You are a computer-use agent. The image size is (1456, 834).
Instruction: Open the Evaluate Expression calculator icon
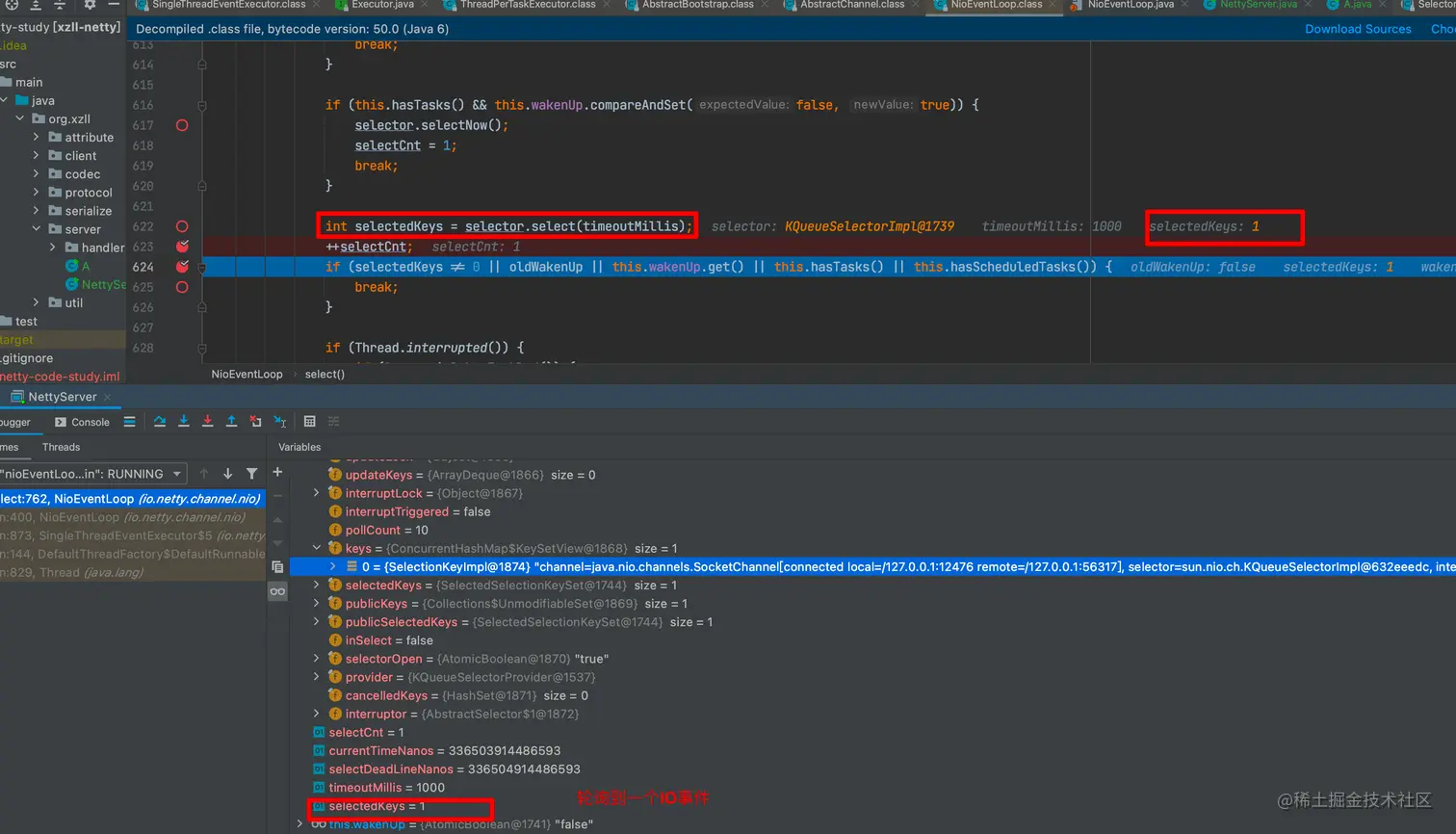click(309, 422)
